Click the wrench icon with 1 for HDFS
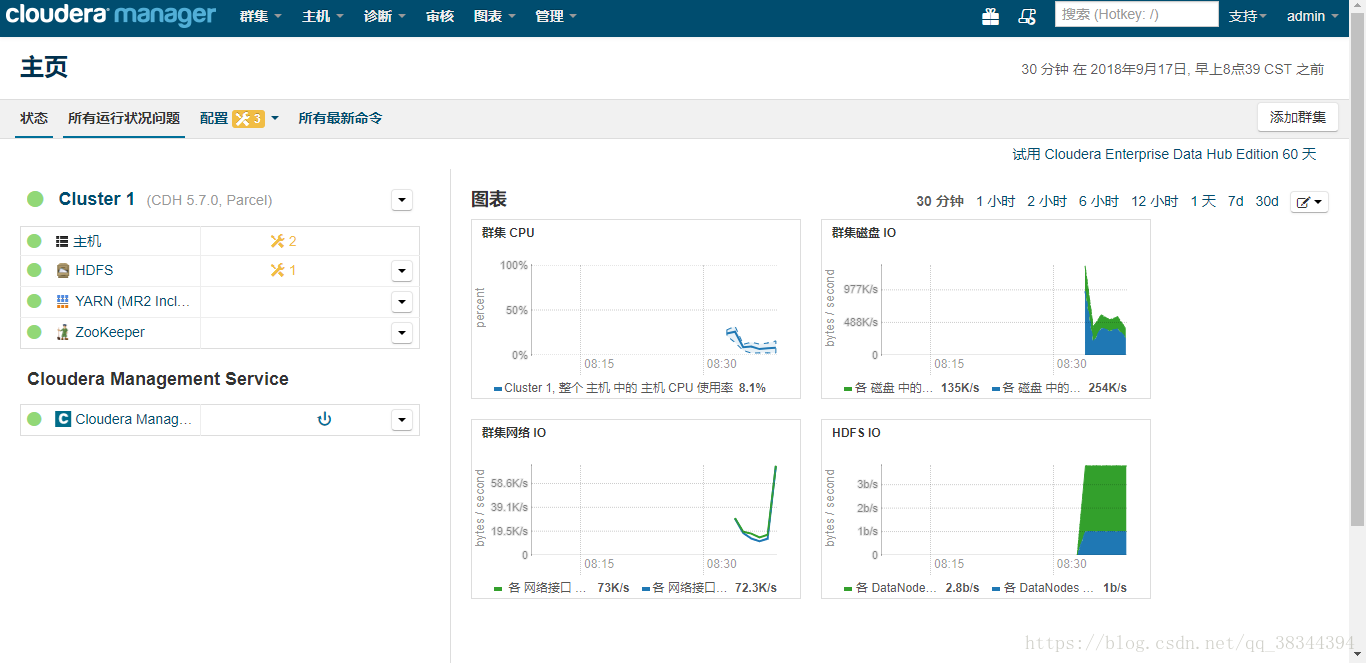The image size is (1366, 663). pos(283,270)
